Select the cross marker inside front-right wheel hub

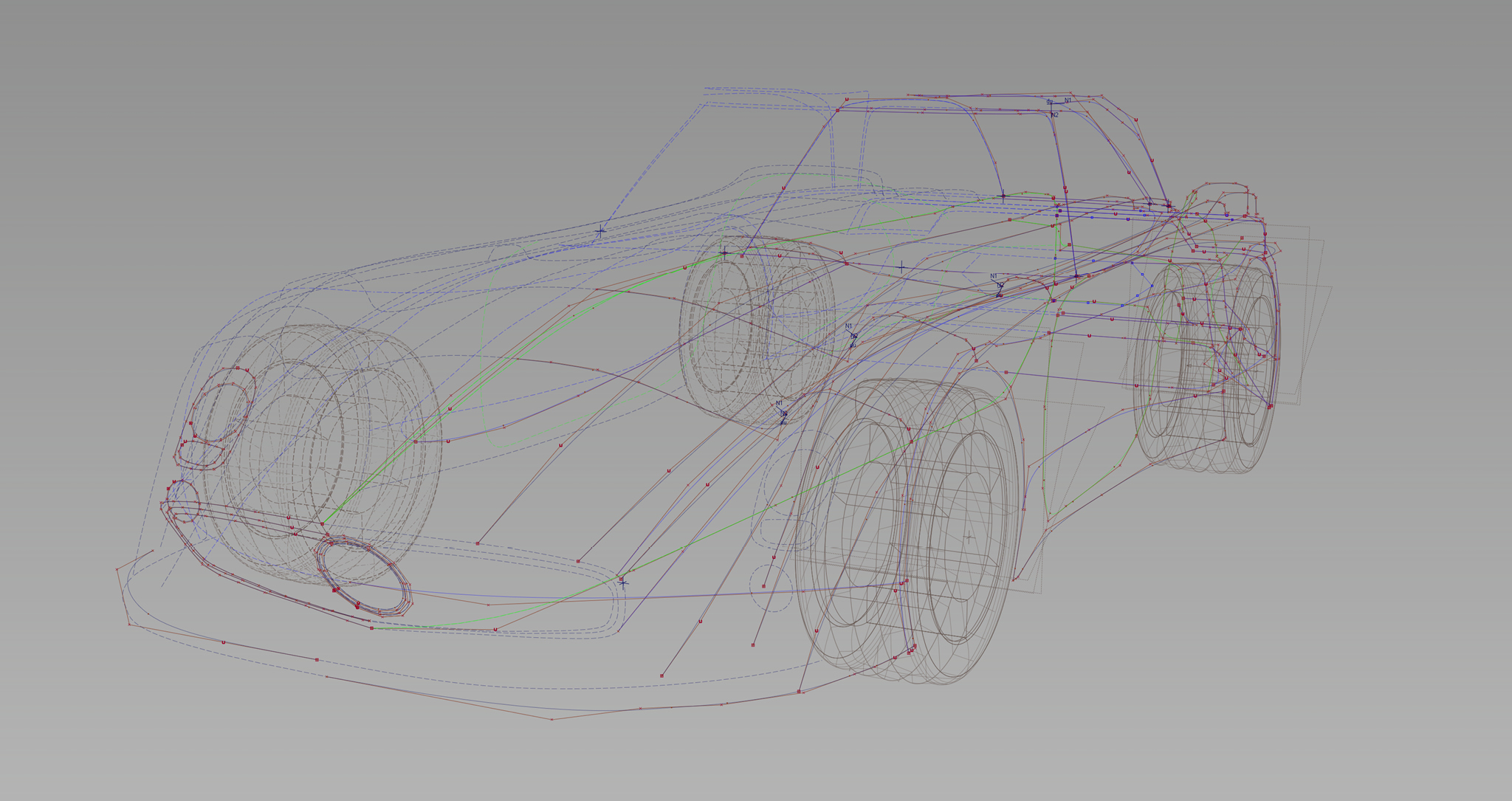tap(969, 538)
